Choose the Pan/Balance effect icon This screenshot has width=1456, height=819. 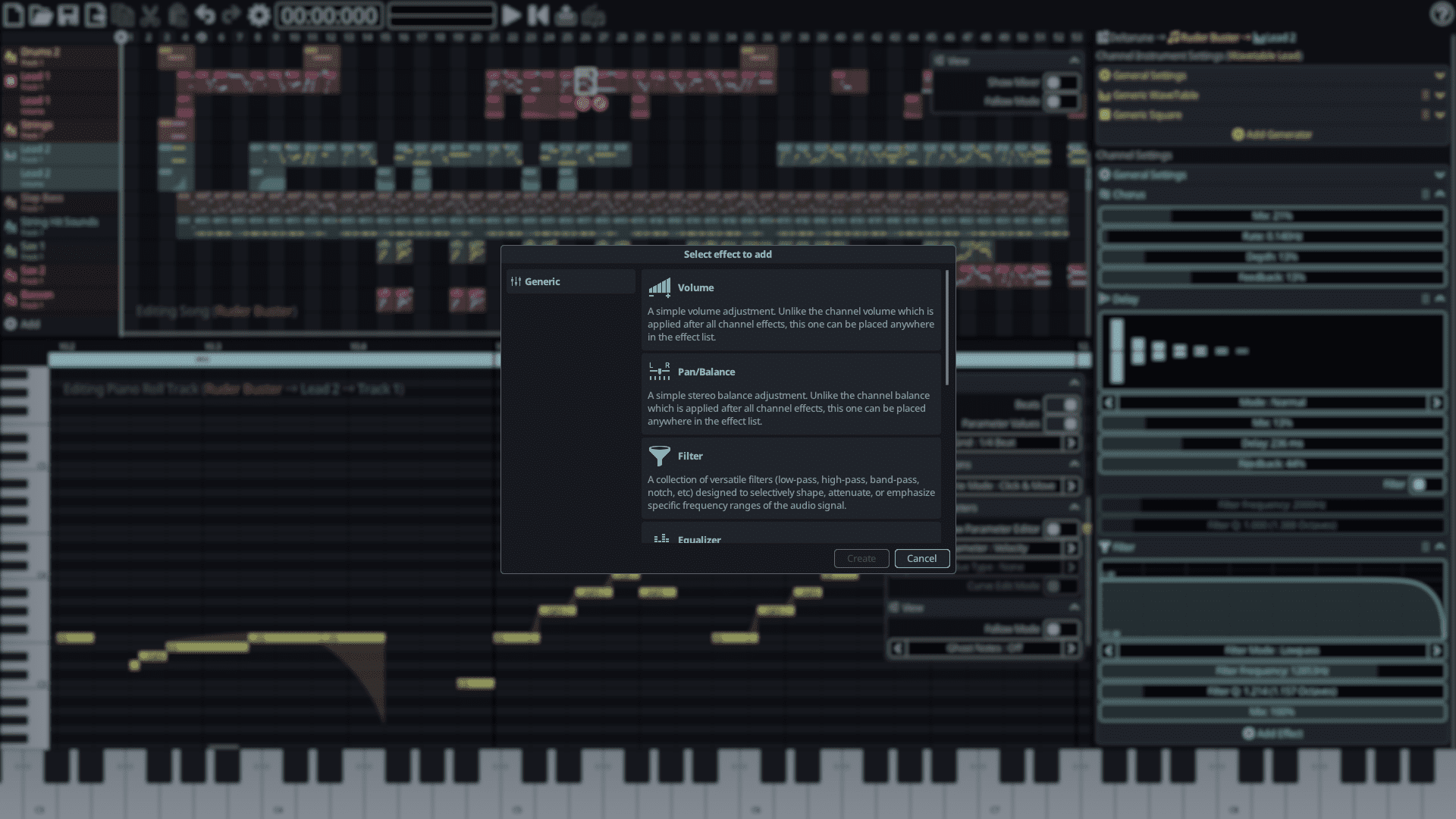coord(659,372)
